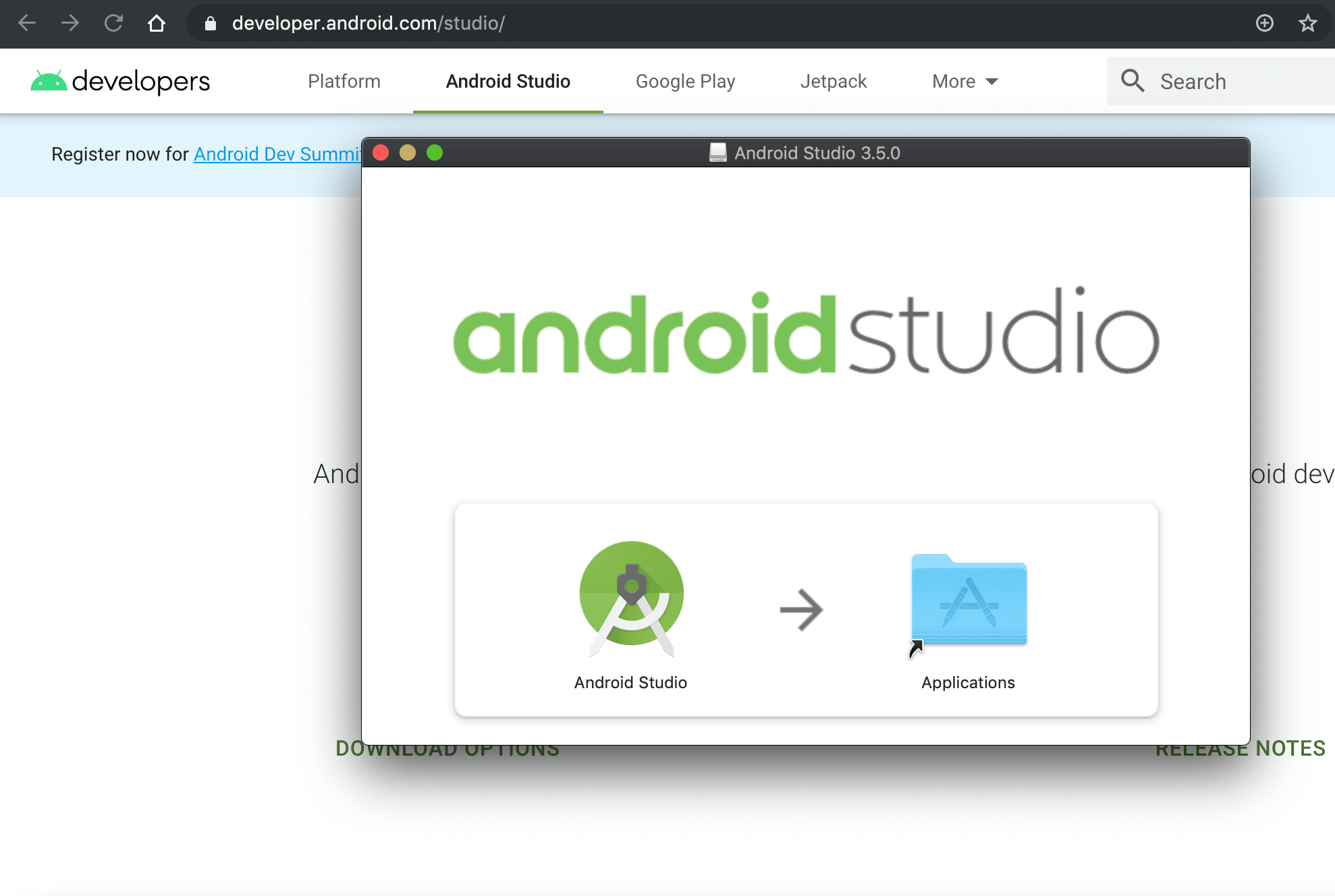This screenshot has width=1335, height=896.
Task: Open the Google Play tab
Action: [685, 82]
